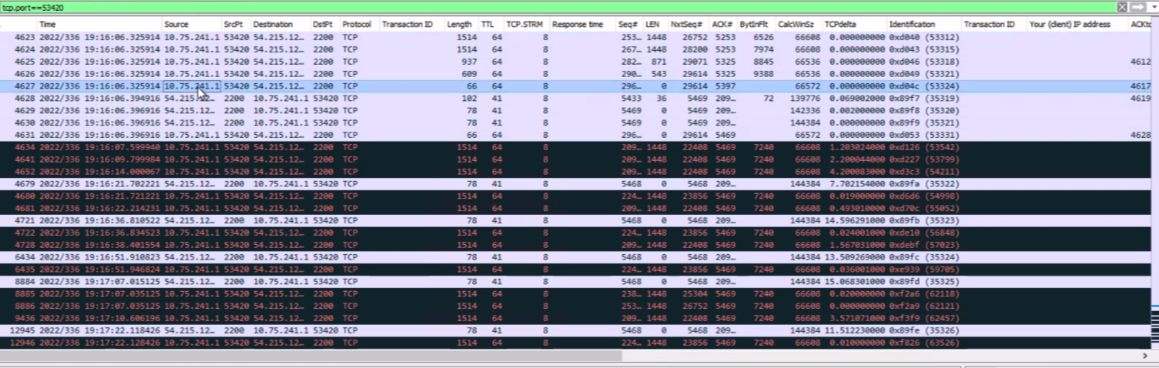Sort by the Destination column header
The height and width of the screenshot is (368, 1159).
point(280,24)
